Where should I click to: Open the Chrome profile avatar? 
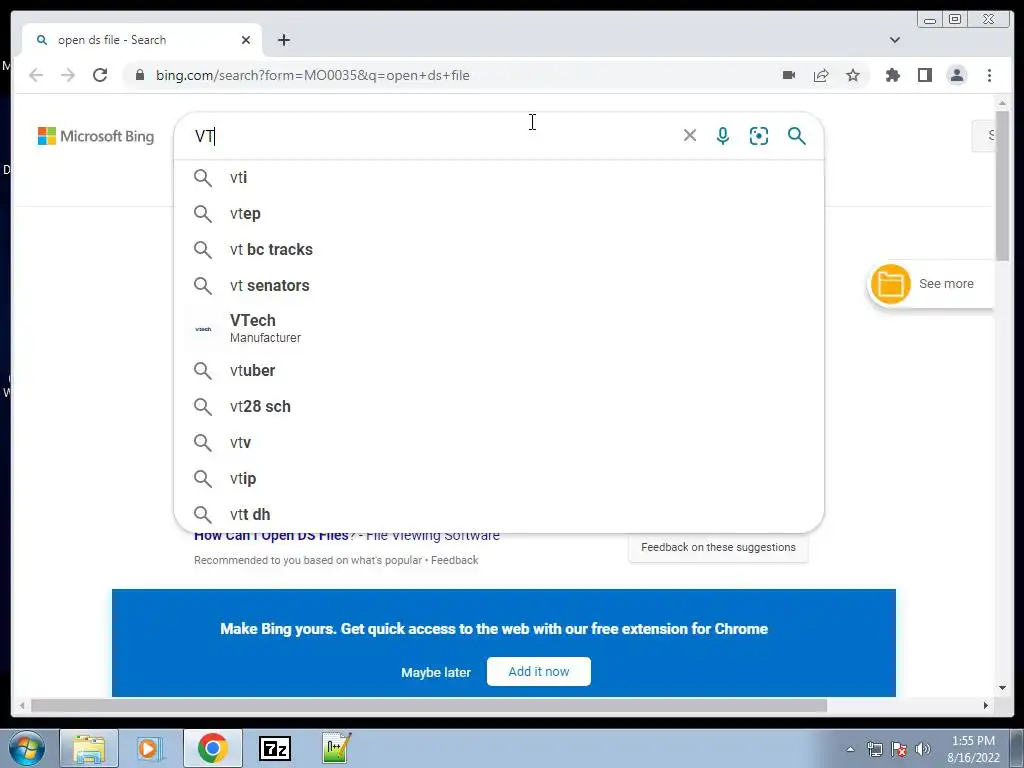point(957,75)
